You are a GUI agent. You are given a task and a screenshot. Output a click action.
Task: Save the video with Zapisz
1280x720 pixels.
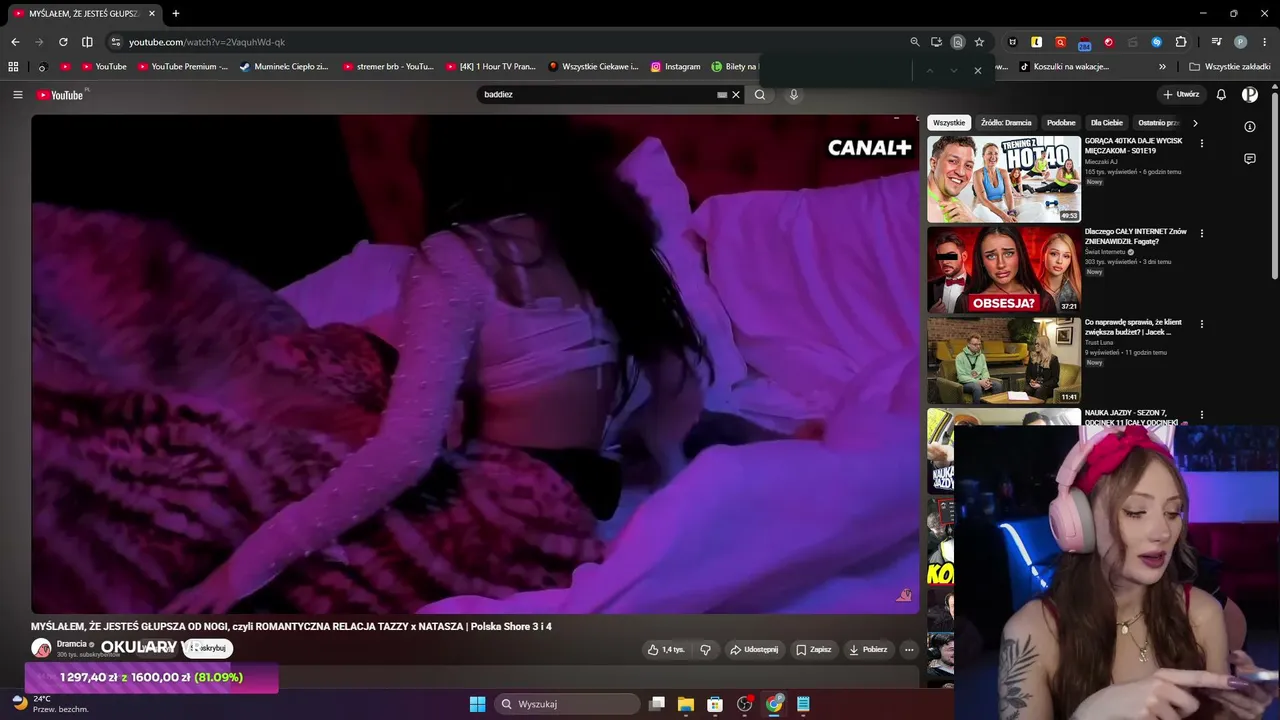814,650
